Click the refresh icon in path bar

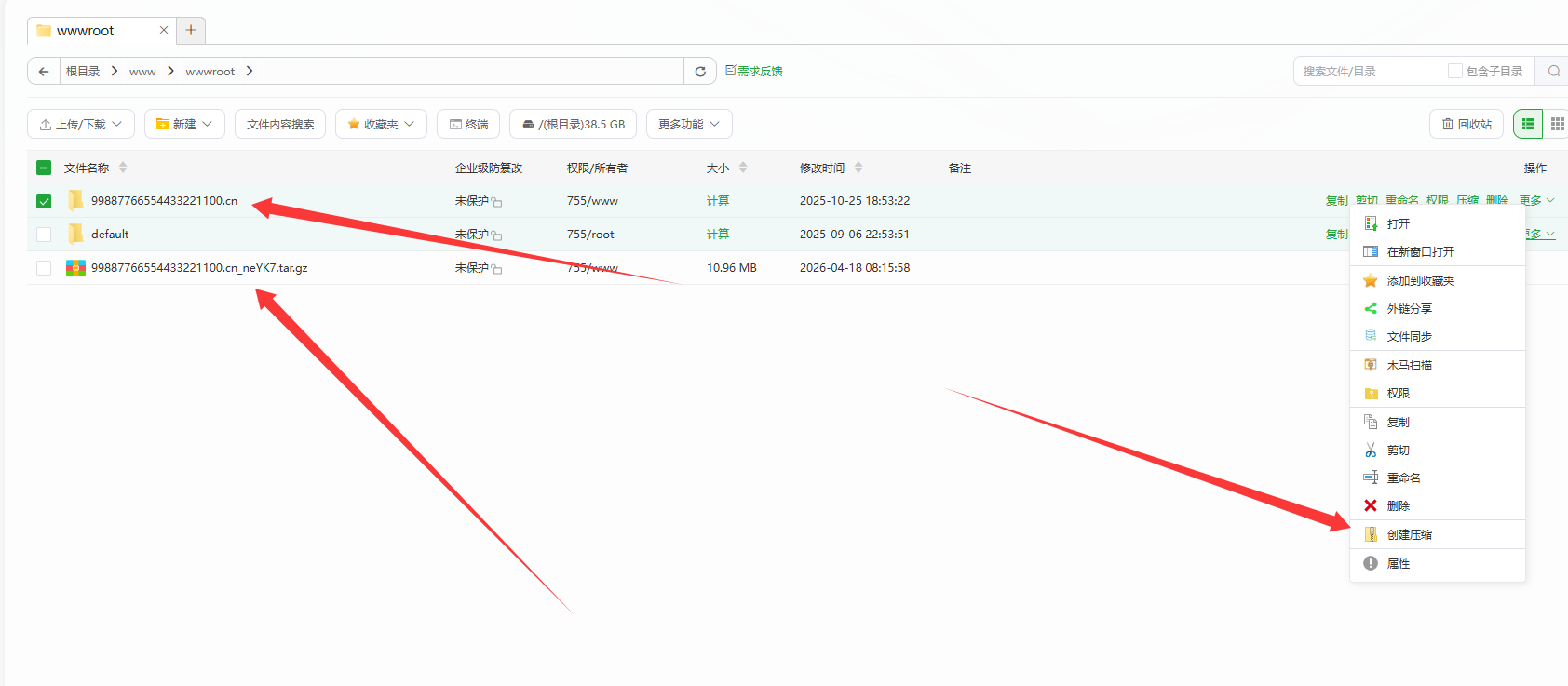[x=700, y=72]
